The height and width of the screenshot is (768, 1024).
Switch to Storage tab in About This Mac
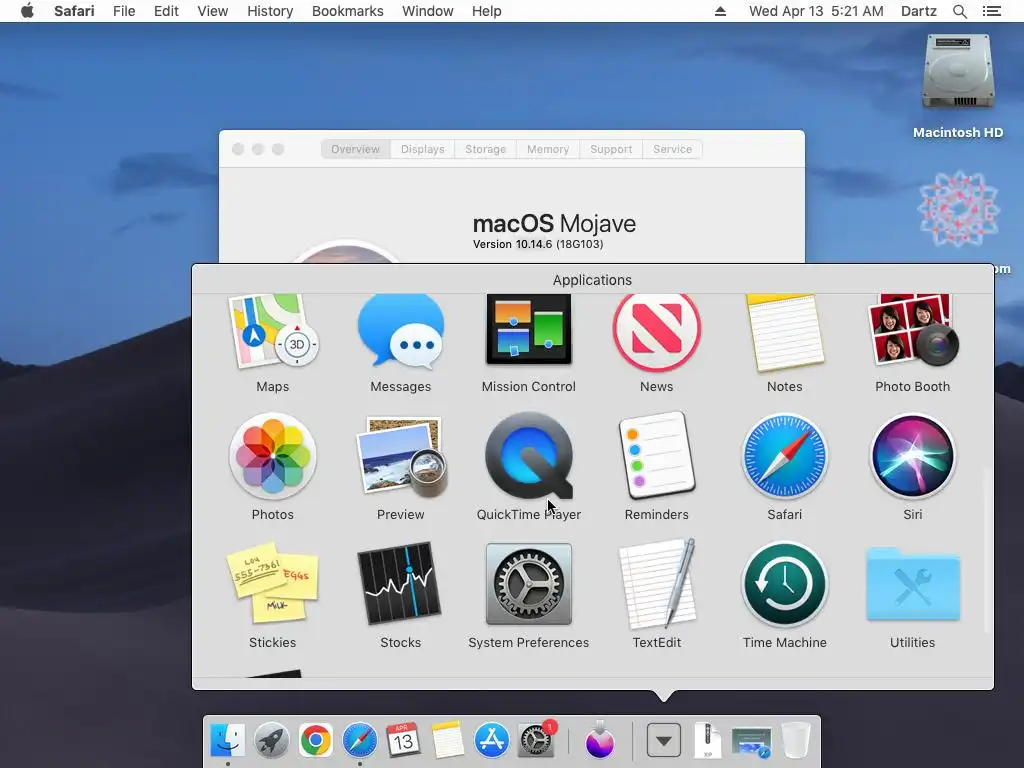click(x=485, y=149)
